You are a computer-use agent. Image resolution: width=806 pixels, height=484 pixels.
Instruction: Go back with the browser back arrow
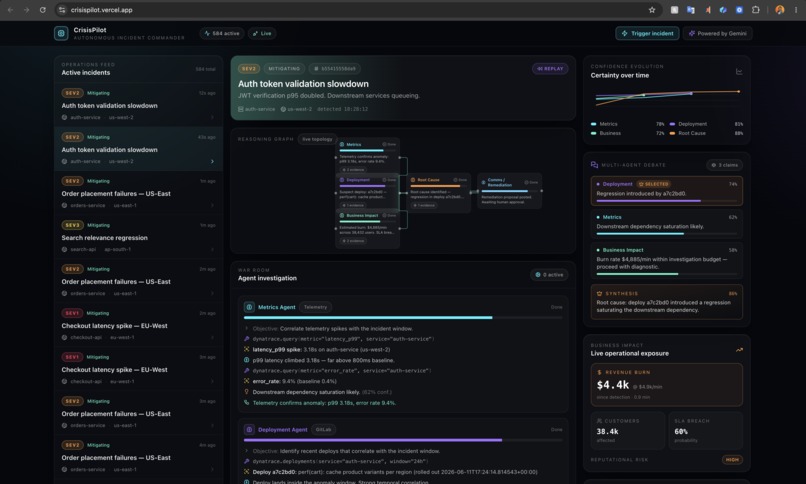(x=10, y=10)
